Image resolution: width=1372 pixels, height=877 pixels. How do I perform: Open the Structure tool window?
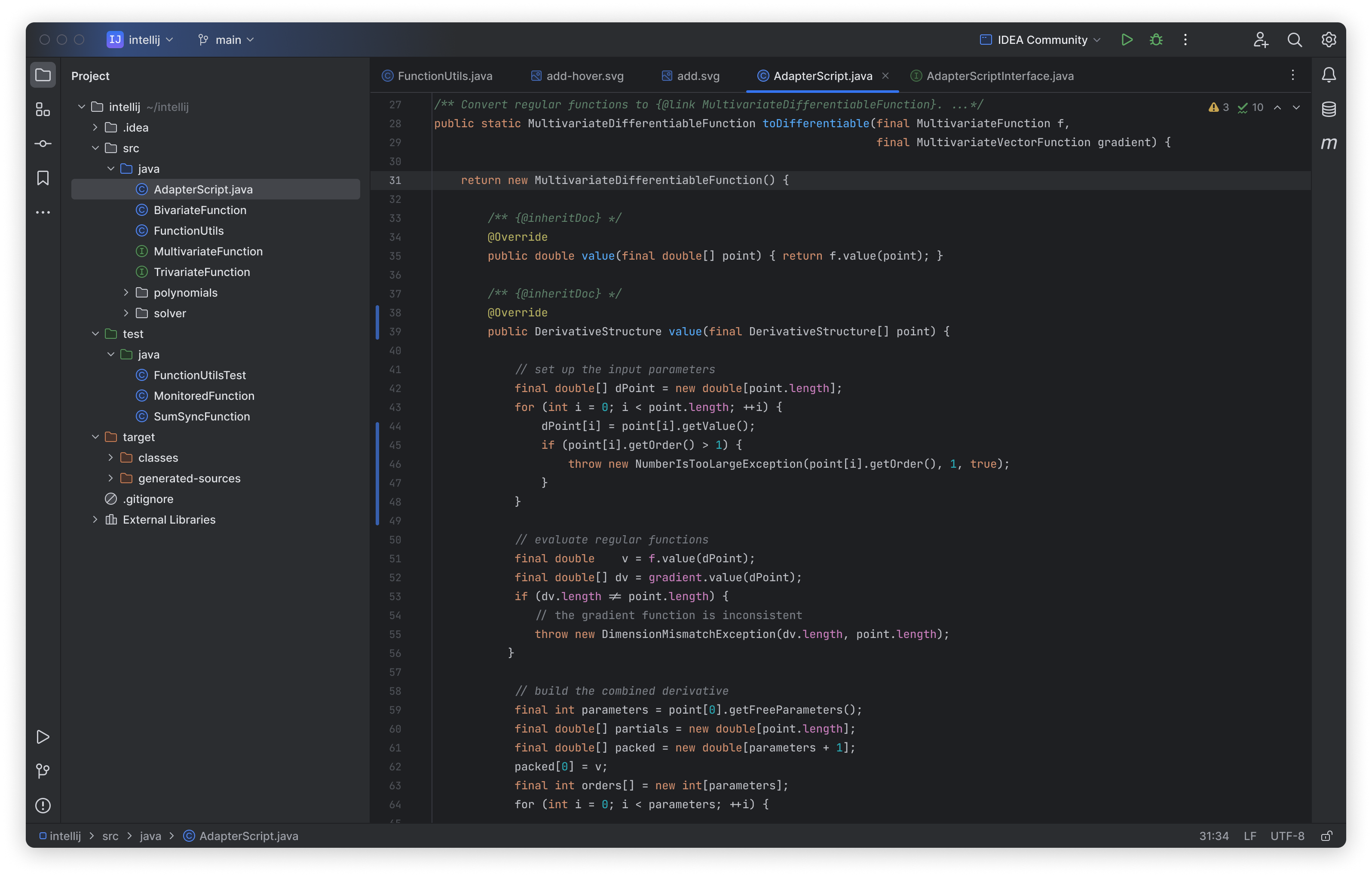[43, 110]
